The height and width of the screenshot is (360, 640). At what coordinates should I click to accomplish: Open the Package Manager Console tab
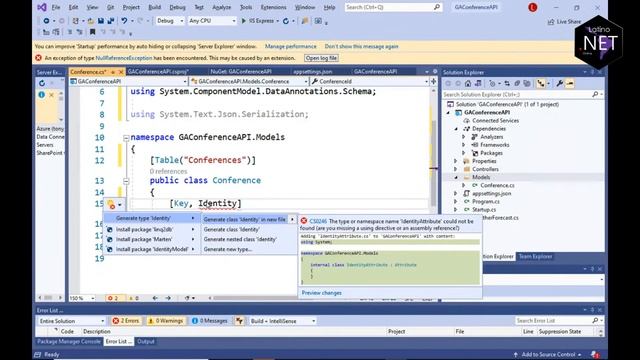(69, 341)
